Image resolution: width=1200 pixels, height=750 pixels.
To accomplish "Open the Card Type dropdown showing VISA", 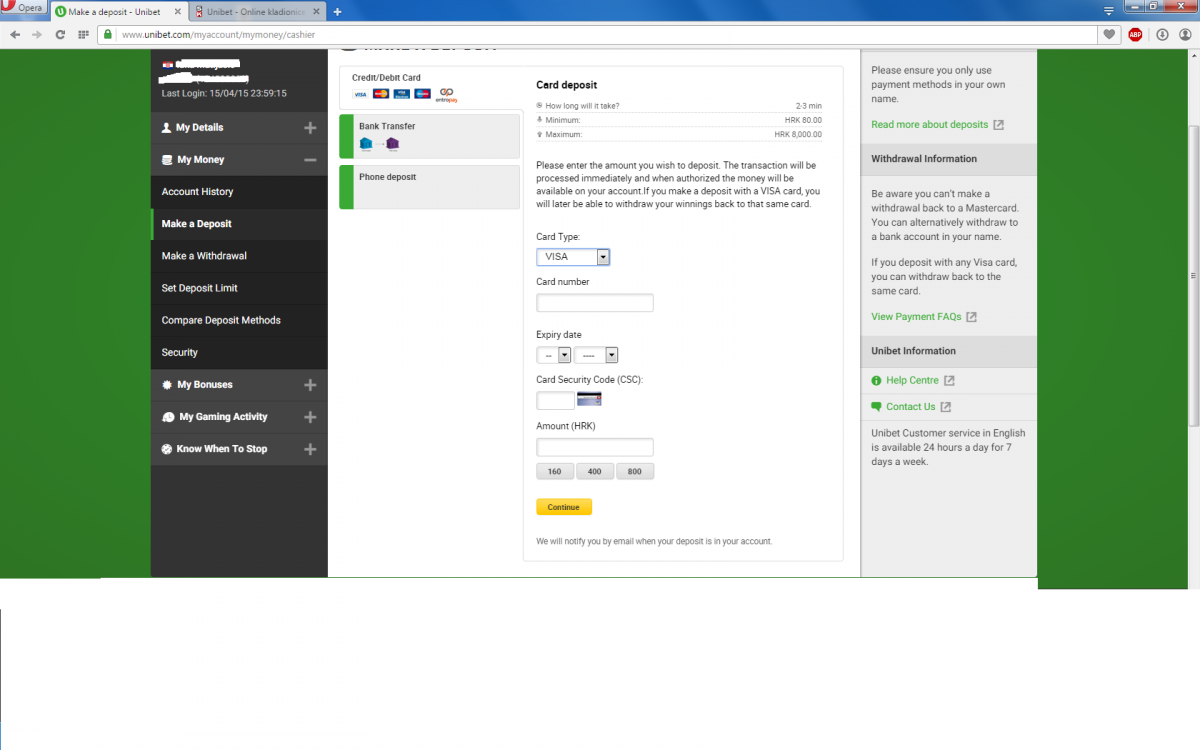I will [x=573, y=257].
